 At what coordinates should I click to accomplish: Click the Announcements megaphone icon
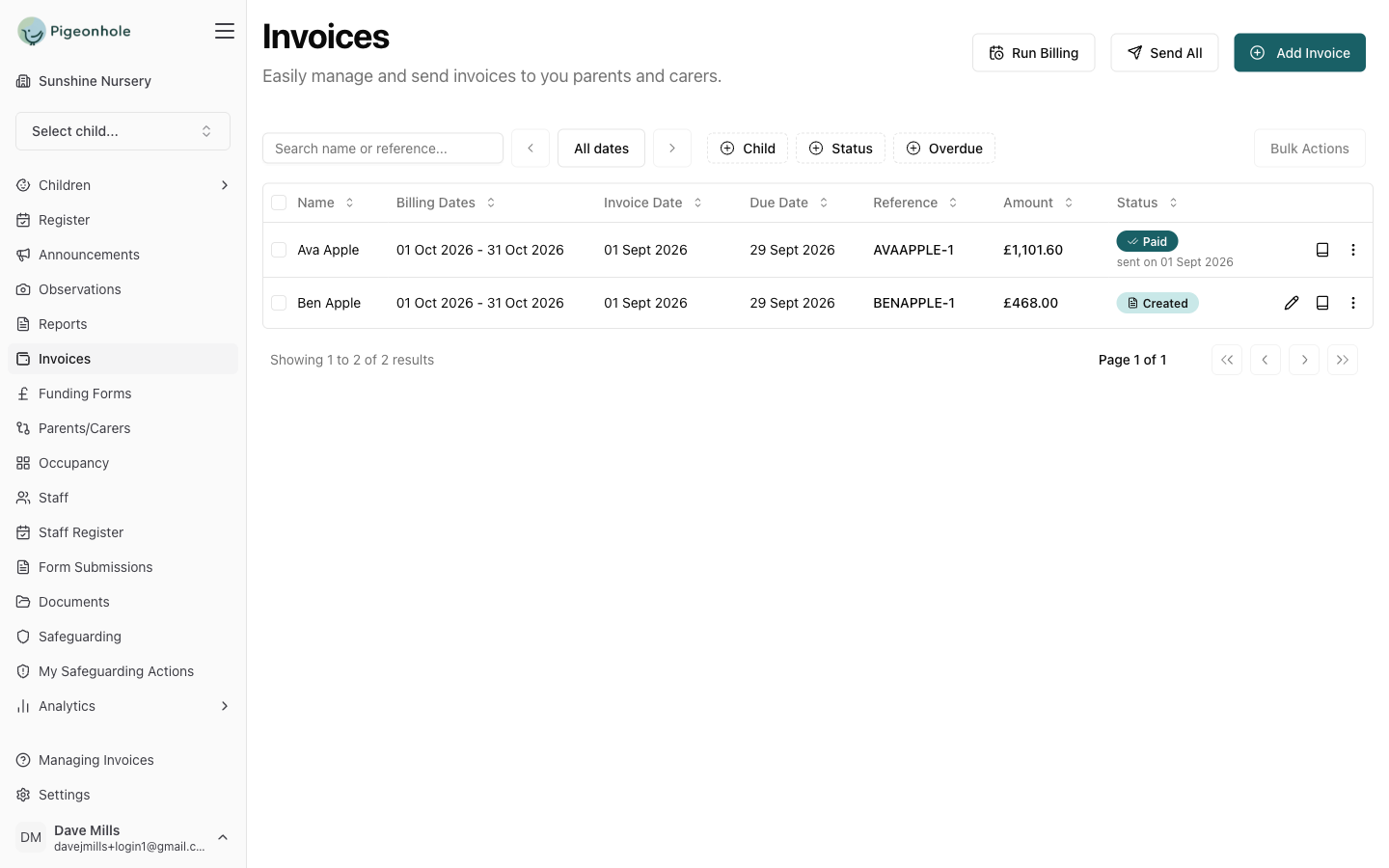(23, 255)
